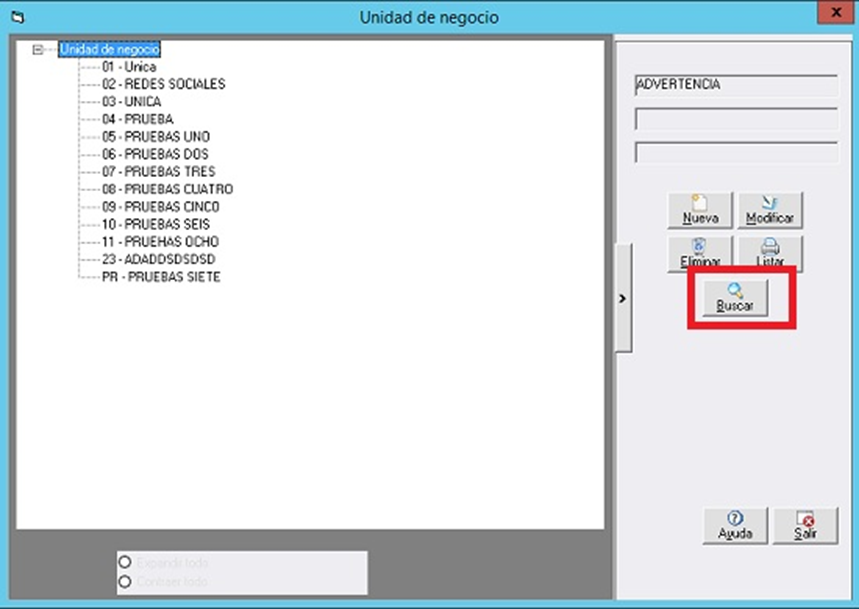Open search with the Buscar button
Viewport: 859px width, 609px height.
735,297
